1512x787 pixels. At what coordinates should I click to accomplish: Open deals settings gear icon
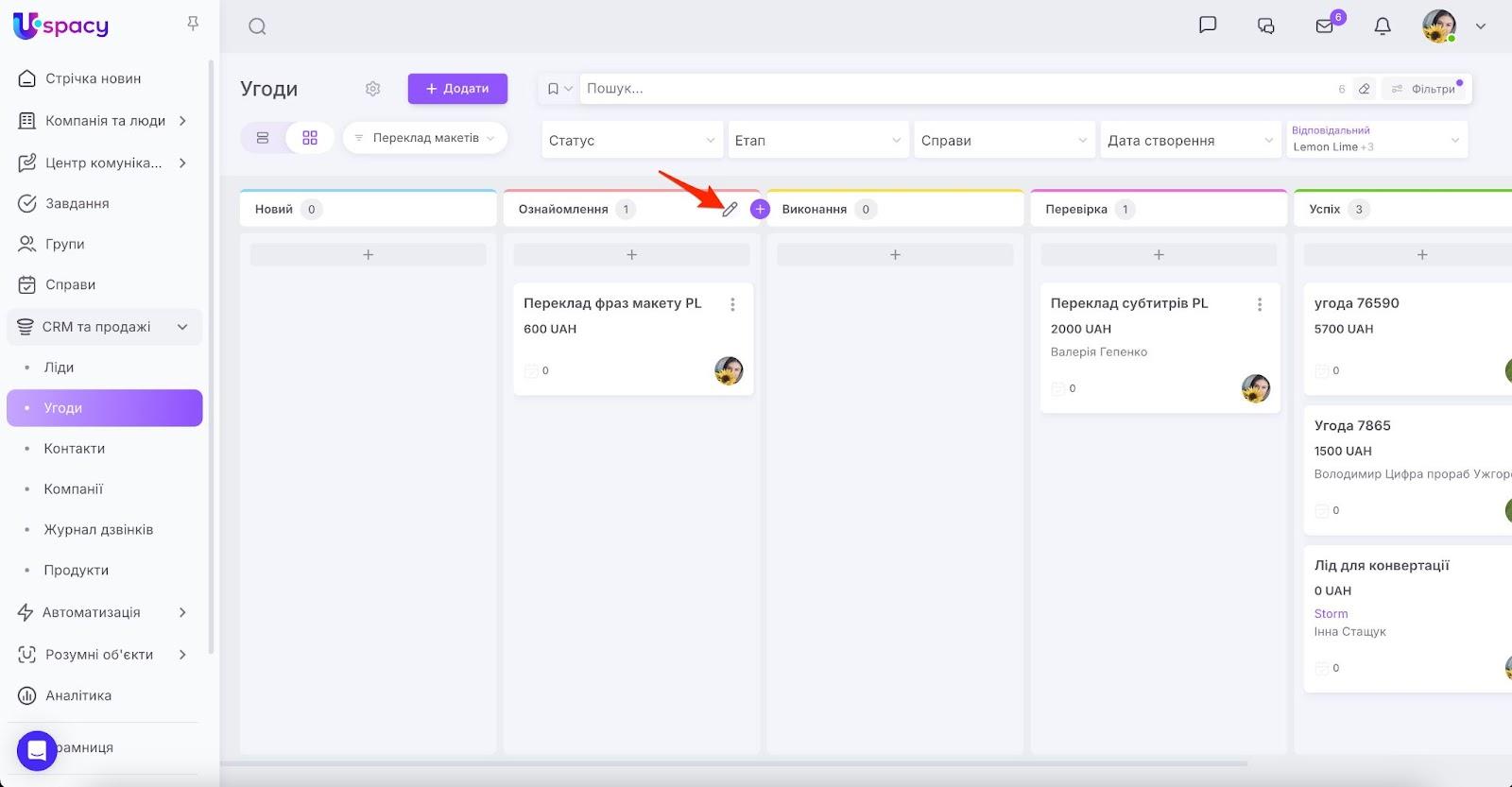click(x=373, y=89)
